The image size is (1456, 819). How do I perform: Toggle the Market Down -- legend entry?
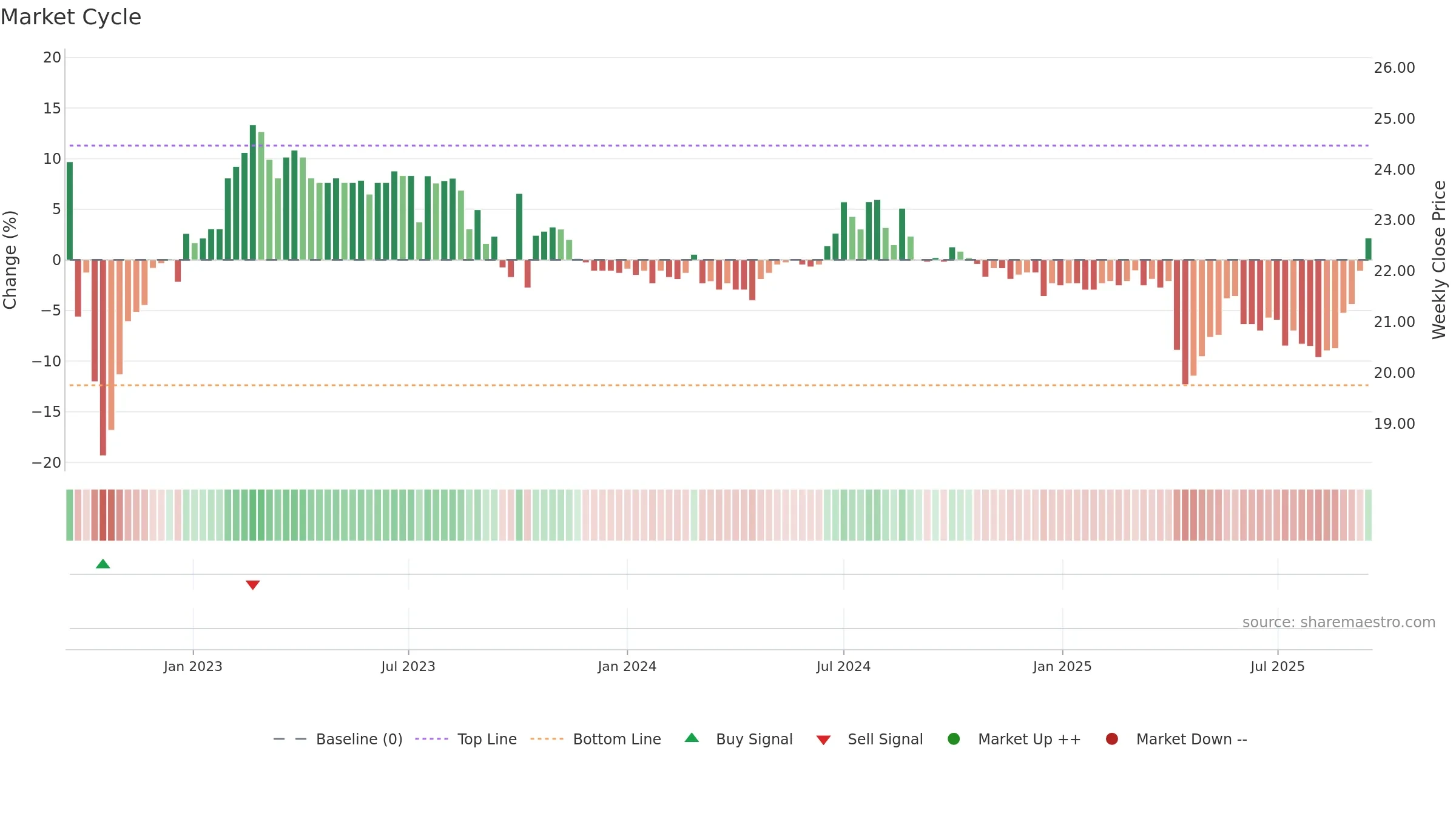[1176, 739]
